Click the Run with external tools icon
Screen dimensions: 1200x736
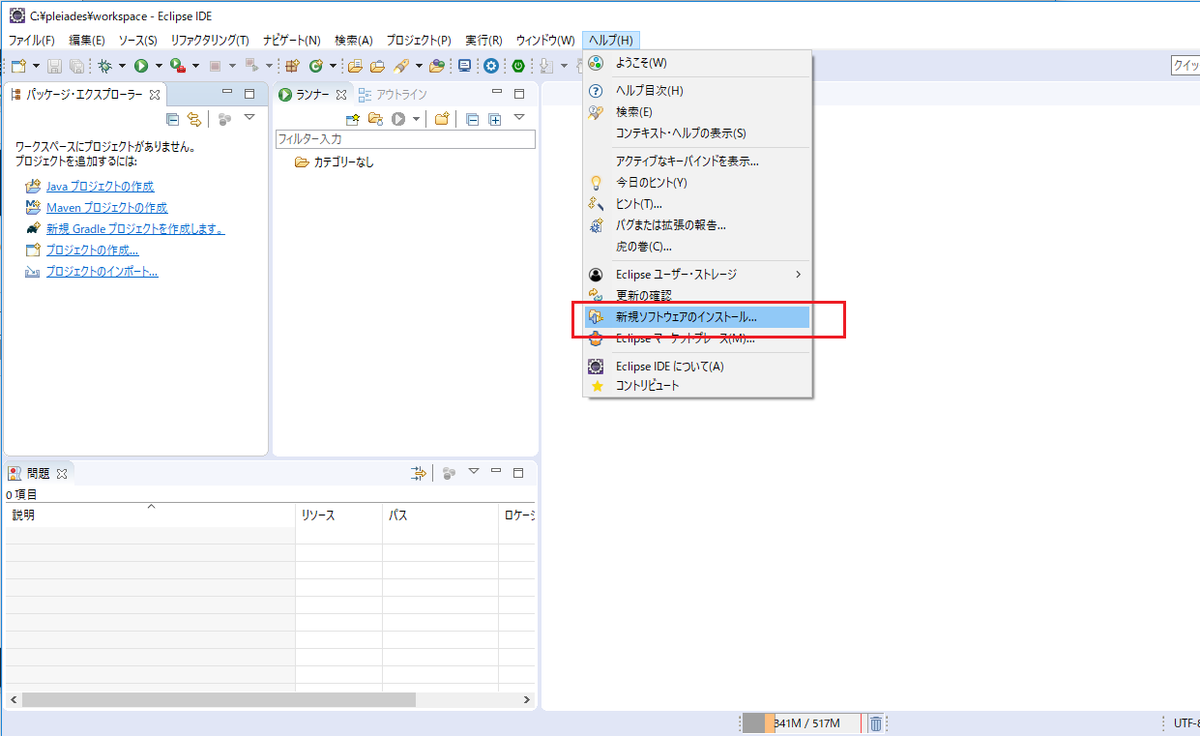(177, 66)
